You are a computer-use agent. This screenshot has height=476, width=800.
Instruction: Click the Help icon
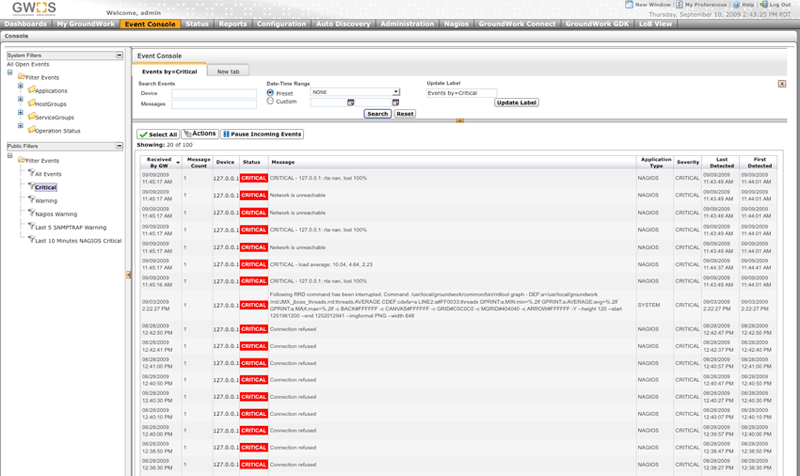click(736, 5)
